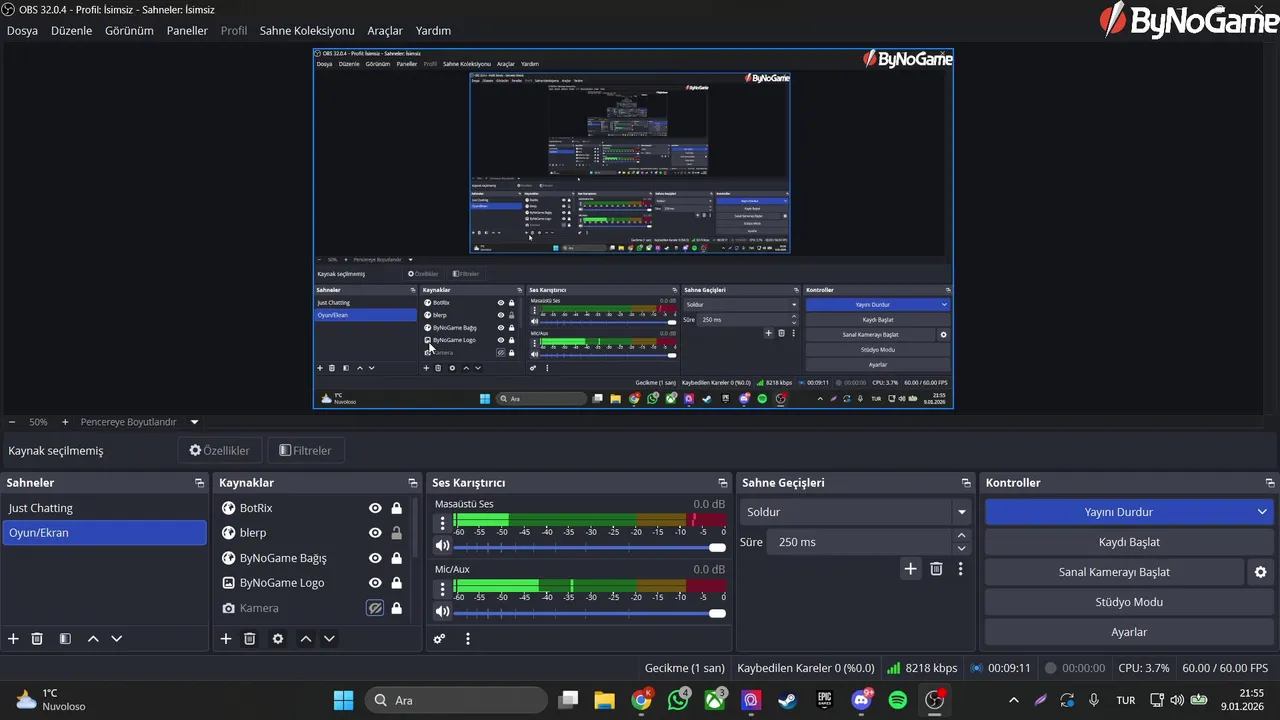Remove selected source with trash icon
Image resolution: width=1280 pixels, height=720 pixels.
(x=250, y=639)
